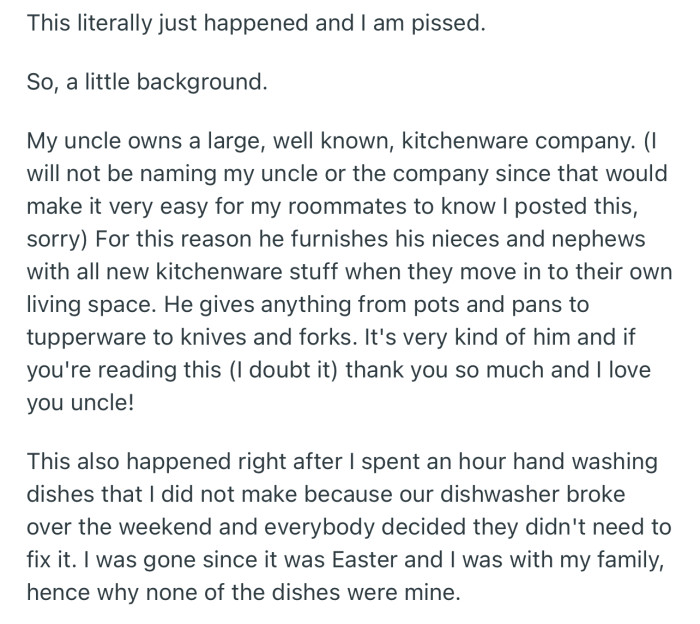Click the word "pissed" in the first line
Screen dimensions: 700x624
[x=449, y=24]
